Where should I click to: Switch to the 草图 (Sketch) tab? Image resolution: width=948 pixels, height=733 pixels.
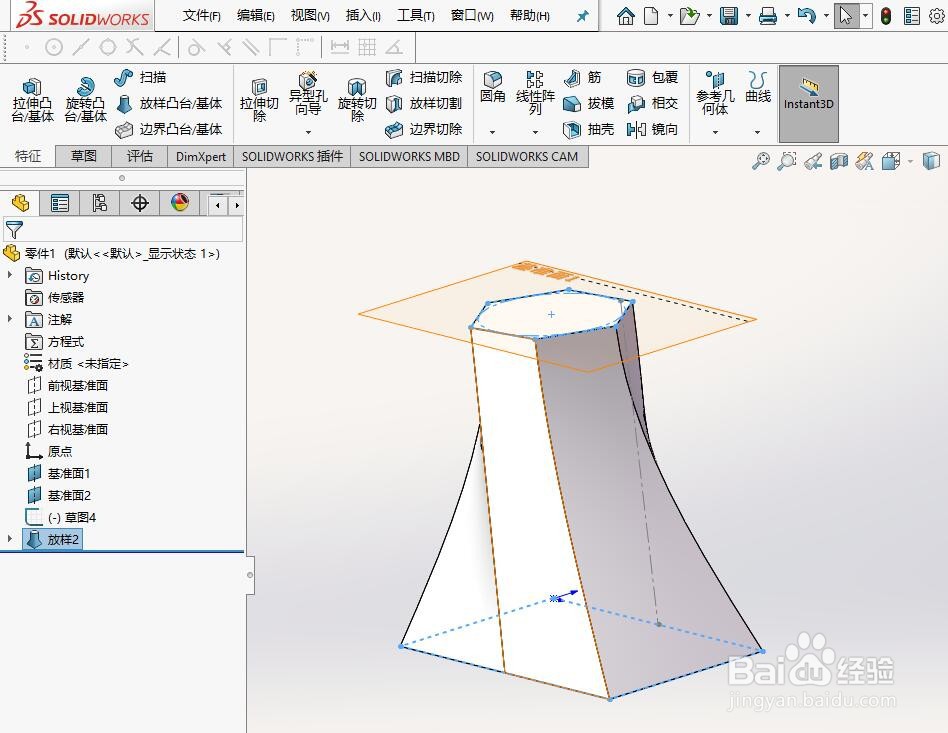tap(83, 157)
